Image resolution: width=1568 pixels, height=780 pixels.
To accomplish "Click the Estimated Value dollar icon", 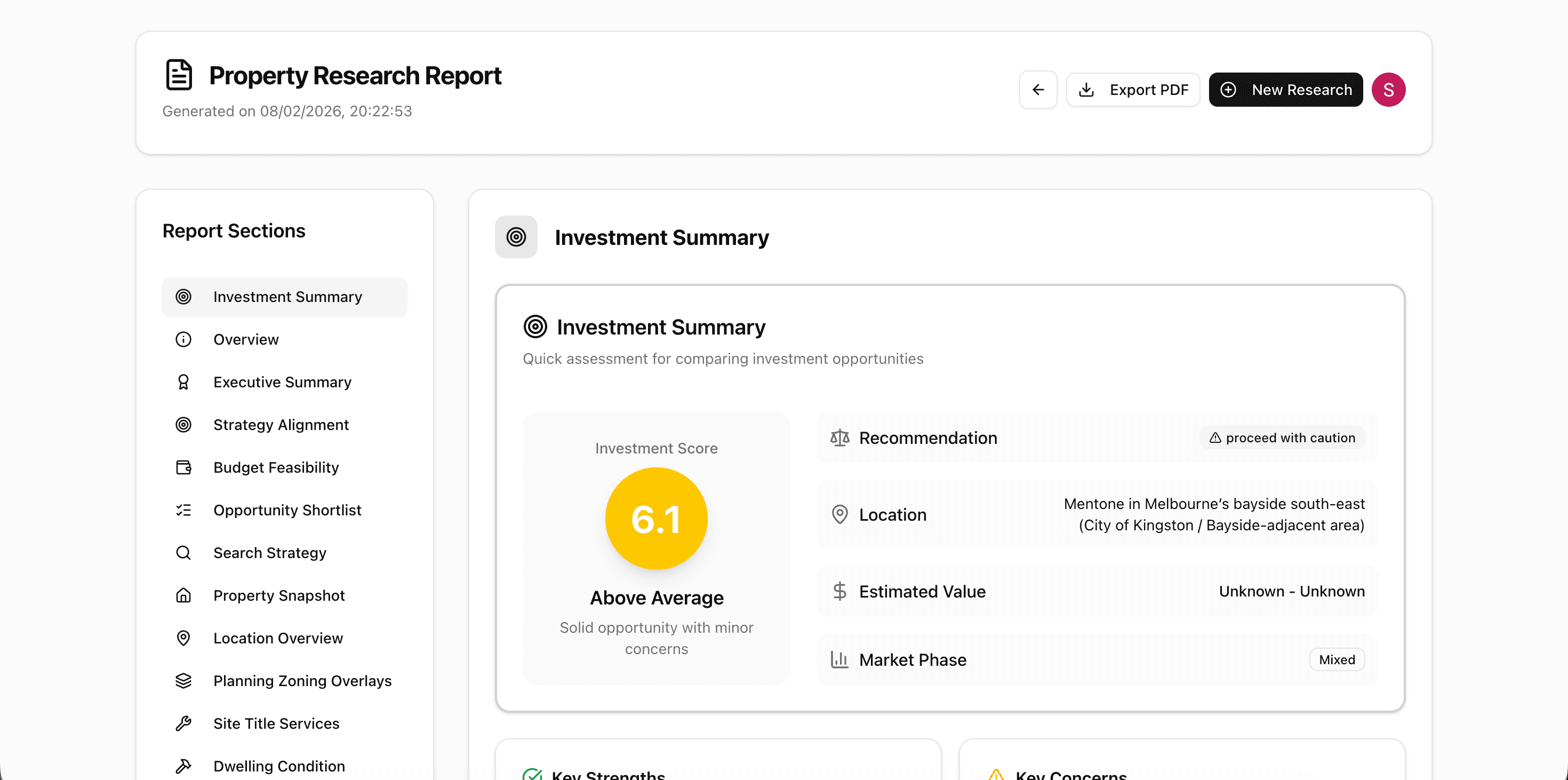I will pyautogui.click(x=840, y=591).
